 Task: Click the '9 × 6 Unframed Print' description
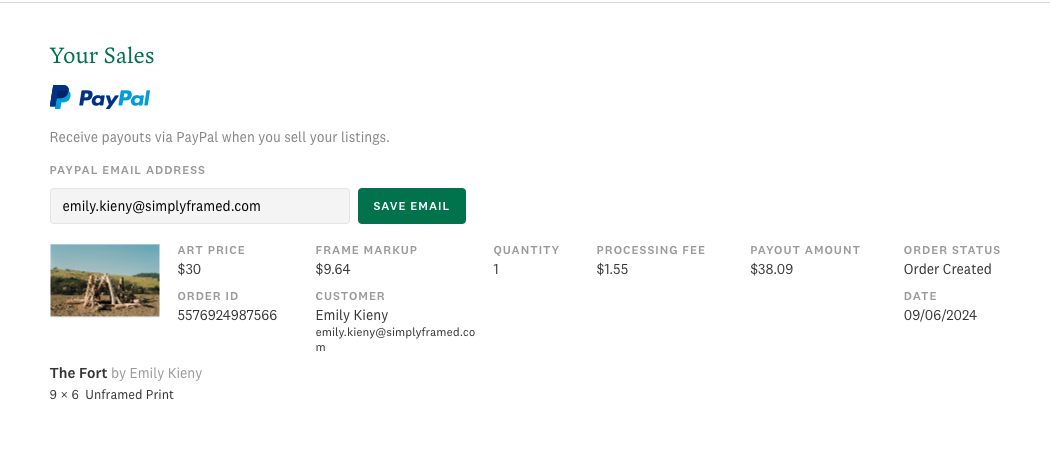coord(112,395)
